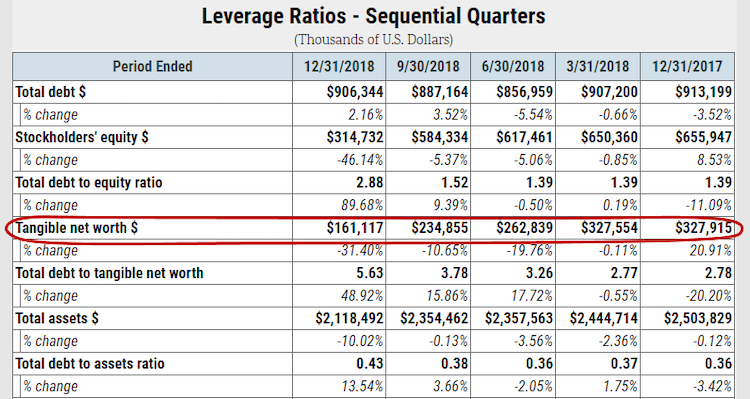Viewport: 750px width, 399px height.
Task: Select the debt to tangible net worth 3.78
Action: (454, 273)
